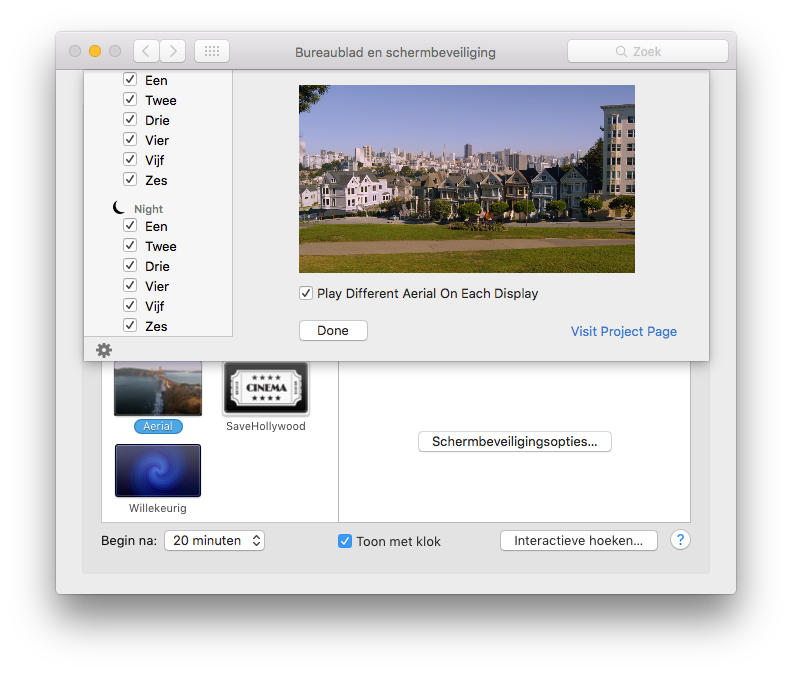Screen dimensions: 792x674
Task: Toggle Twee checkbox under Night
Action: point(130,246)
